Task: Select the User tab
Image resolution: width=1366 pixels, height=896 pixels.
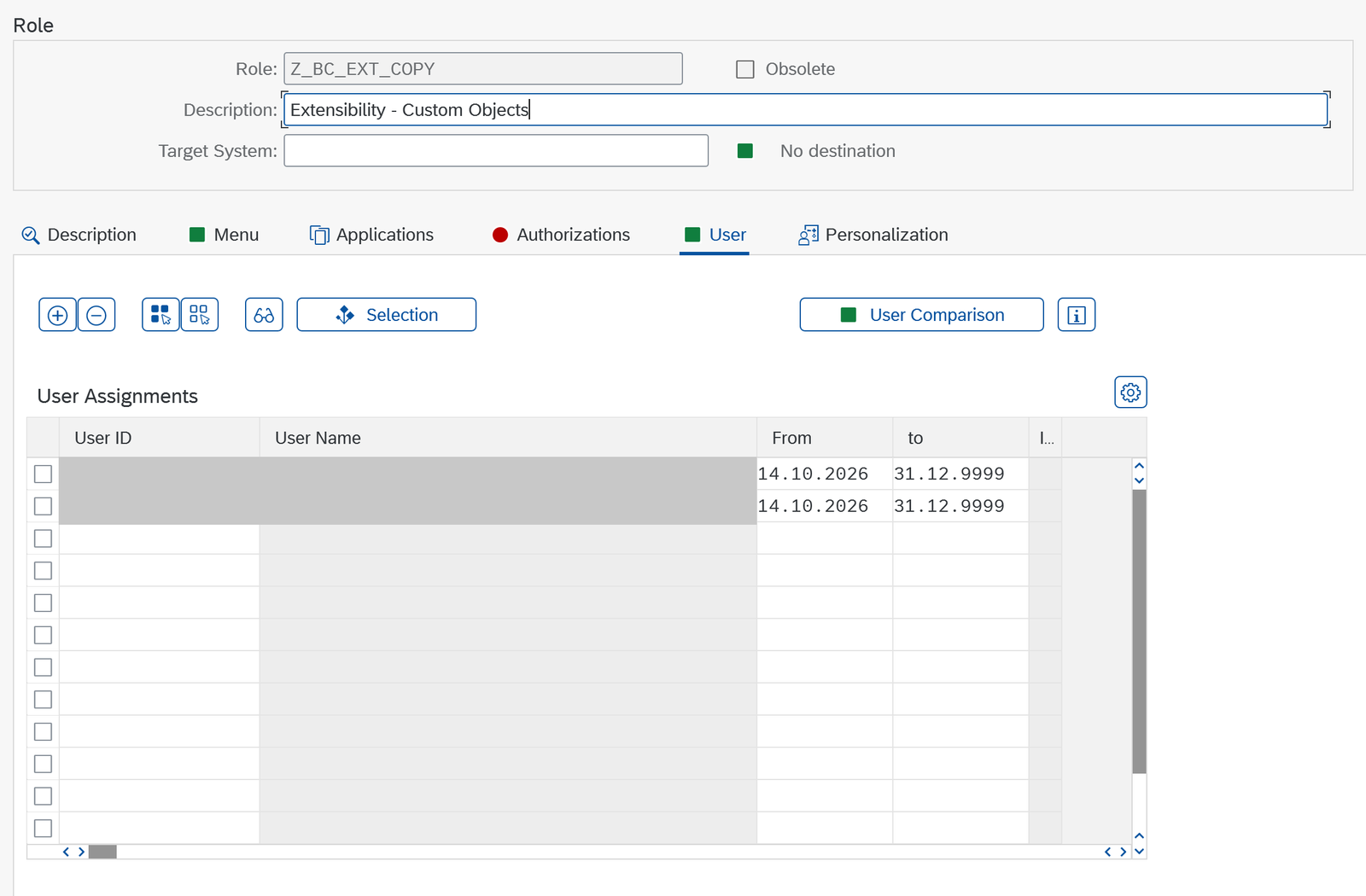Action: (715, 235)
